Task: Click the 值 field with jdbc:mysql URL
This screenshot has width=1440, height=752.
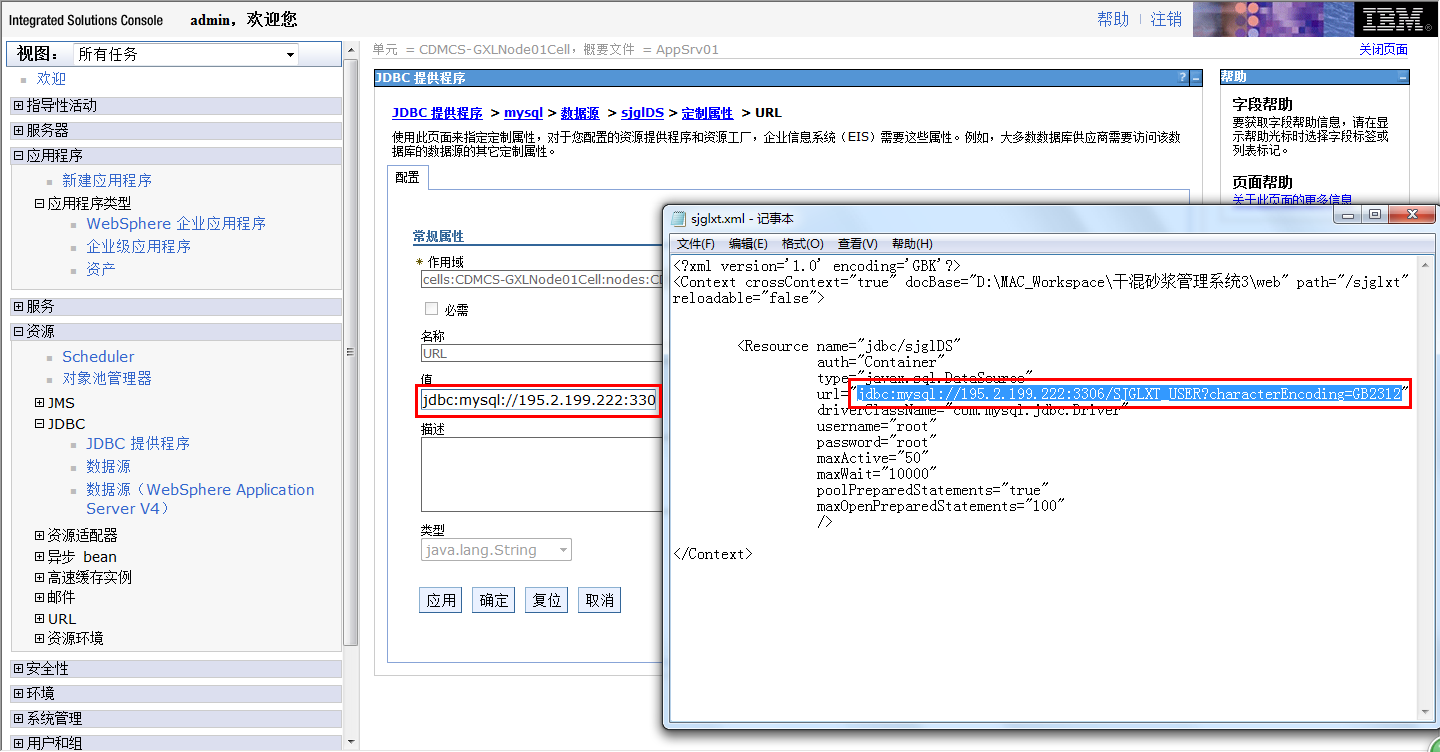Action: (x=540, y=400)
